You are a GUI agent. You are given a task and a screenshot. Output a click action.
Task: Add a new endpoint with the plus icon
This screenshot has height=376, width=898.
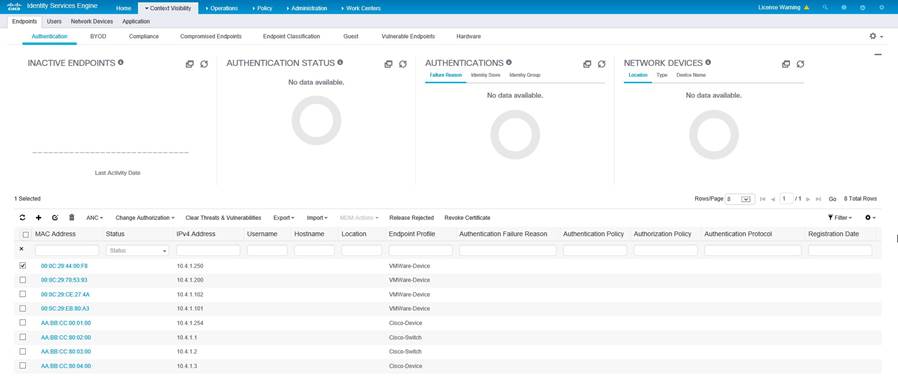[x=38, y=218]
